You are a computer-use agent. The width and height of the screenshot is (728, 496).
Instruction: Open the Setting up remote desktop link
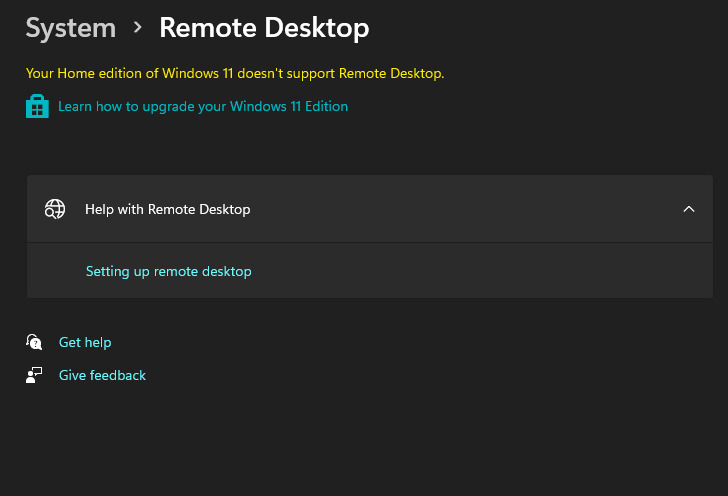coord(168,271)
